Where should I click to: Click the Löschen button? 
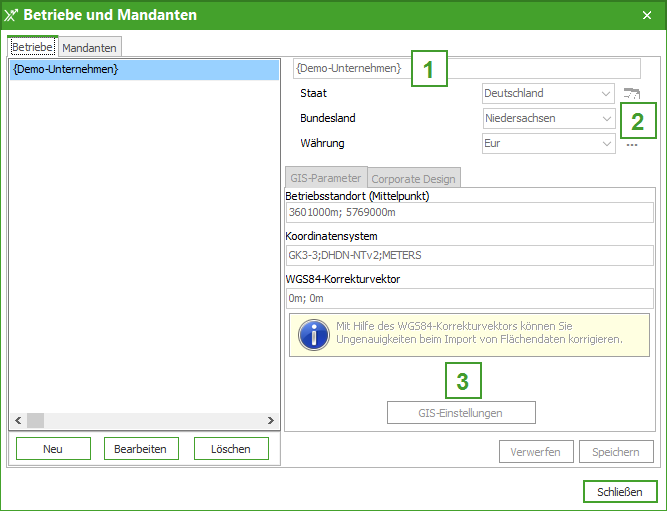click(231, 449)
